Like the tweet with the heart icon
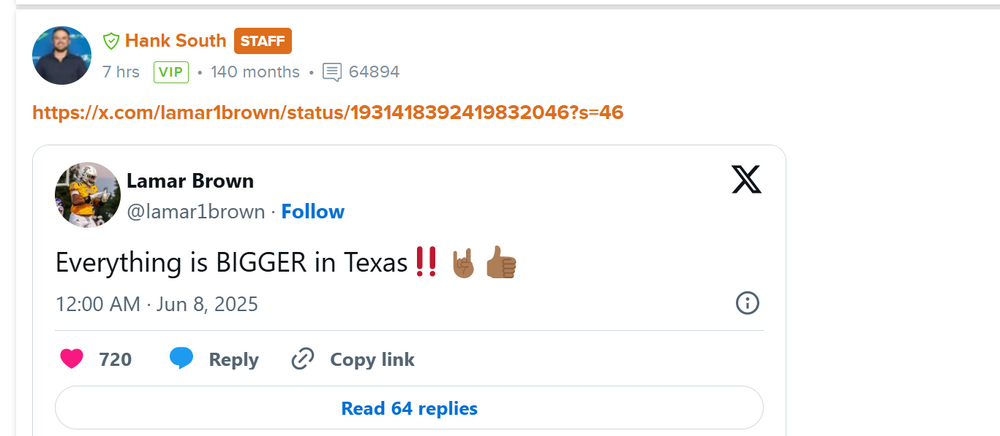Screen dimensions: 1000x436 pyautogui.click(x=72, y=359)
